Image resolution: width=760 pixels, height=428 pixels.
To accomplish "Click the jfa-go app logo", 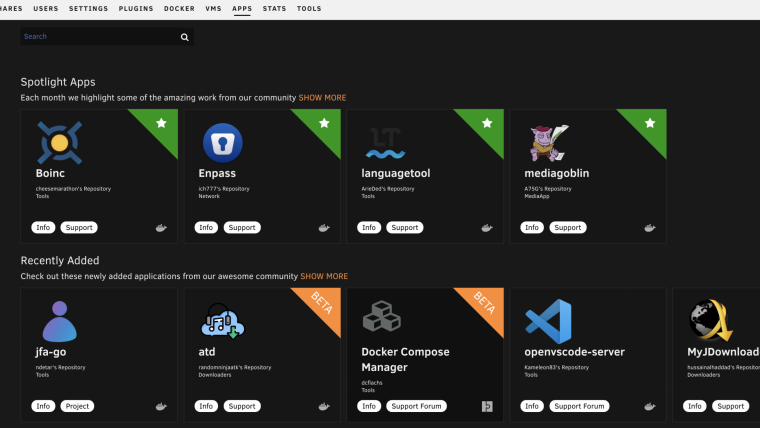I will 60,321.
